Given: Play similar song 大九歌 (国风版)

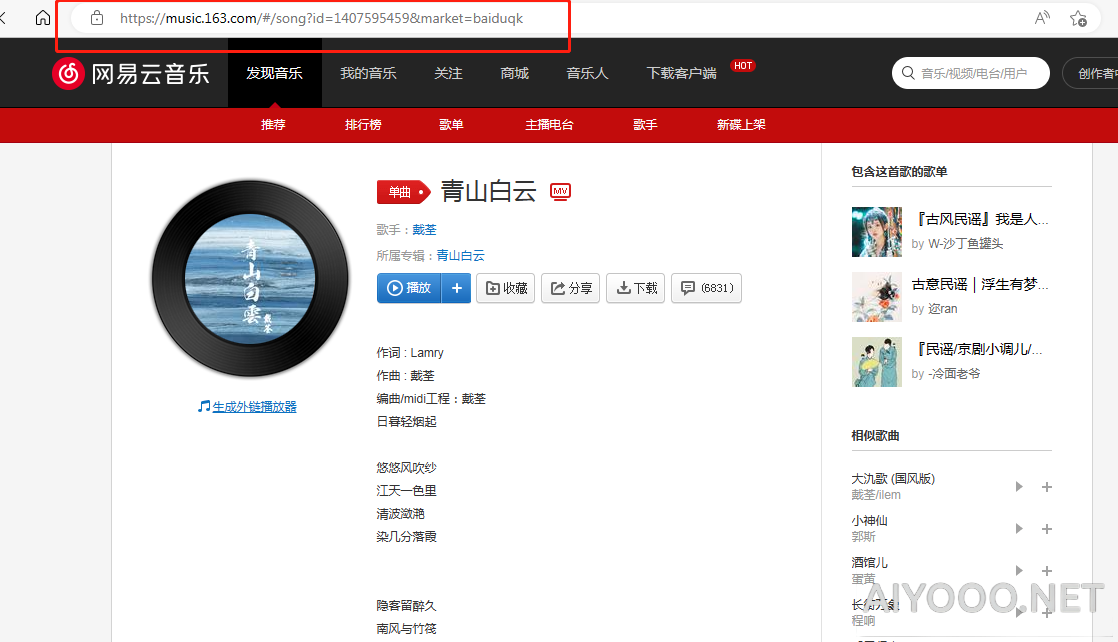Looking at the screenshot, I should (x=1019, y=486).
